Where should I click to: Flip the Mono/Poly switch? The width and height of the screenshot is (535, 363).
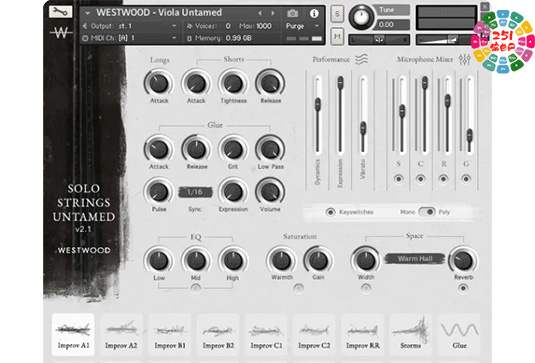427,212
